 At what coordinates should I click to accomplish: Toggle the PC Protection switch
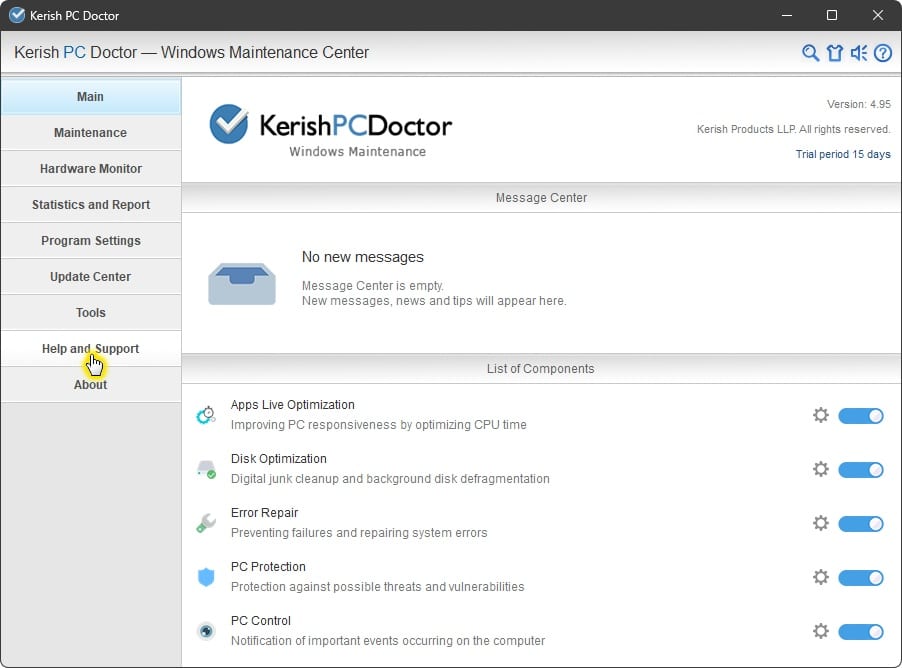(861, 578)
